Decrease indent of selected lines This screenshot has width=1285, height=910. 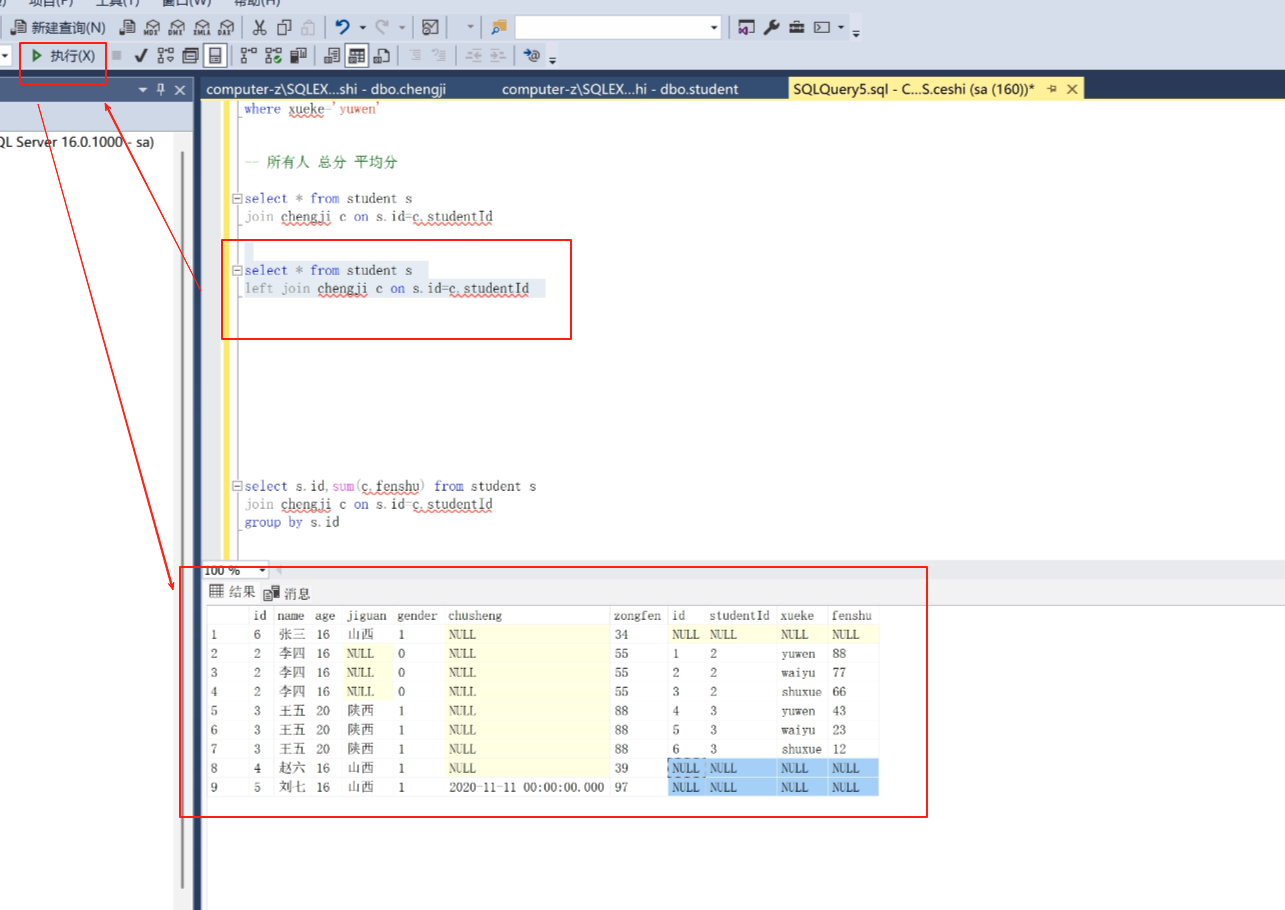pos(474,56)
